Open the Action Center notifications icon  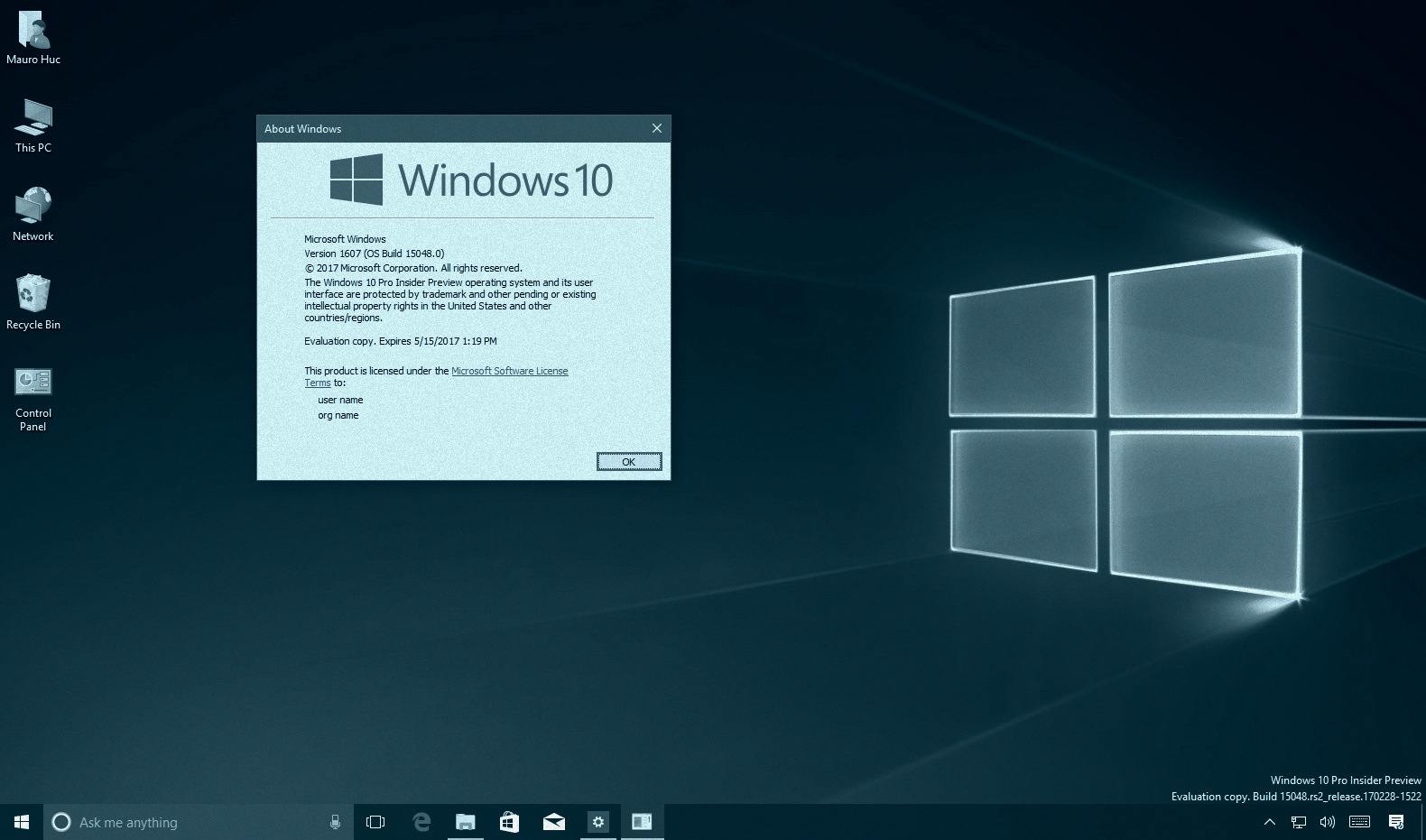point(1396,822)
